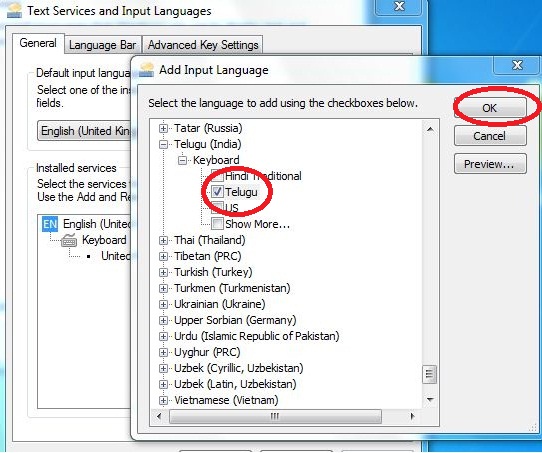Image resolution: width=542 pixels, height=453 pixels.
Task: Expand Vietnamese (Vietnam) node
Action: point(163,400)
